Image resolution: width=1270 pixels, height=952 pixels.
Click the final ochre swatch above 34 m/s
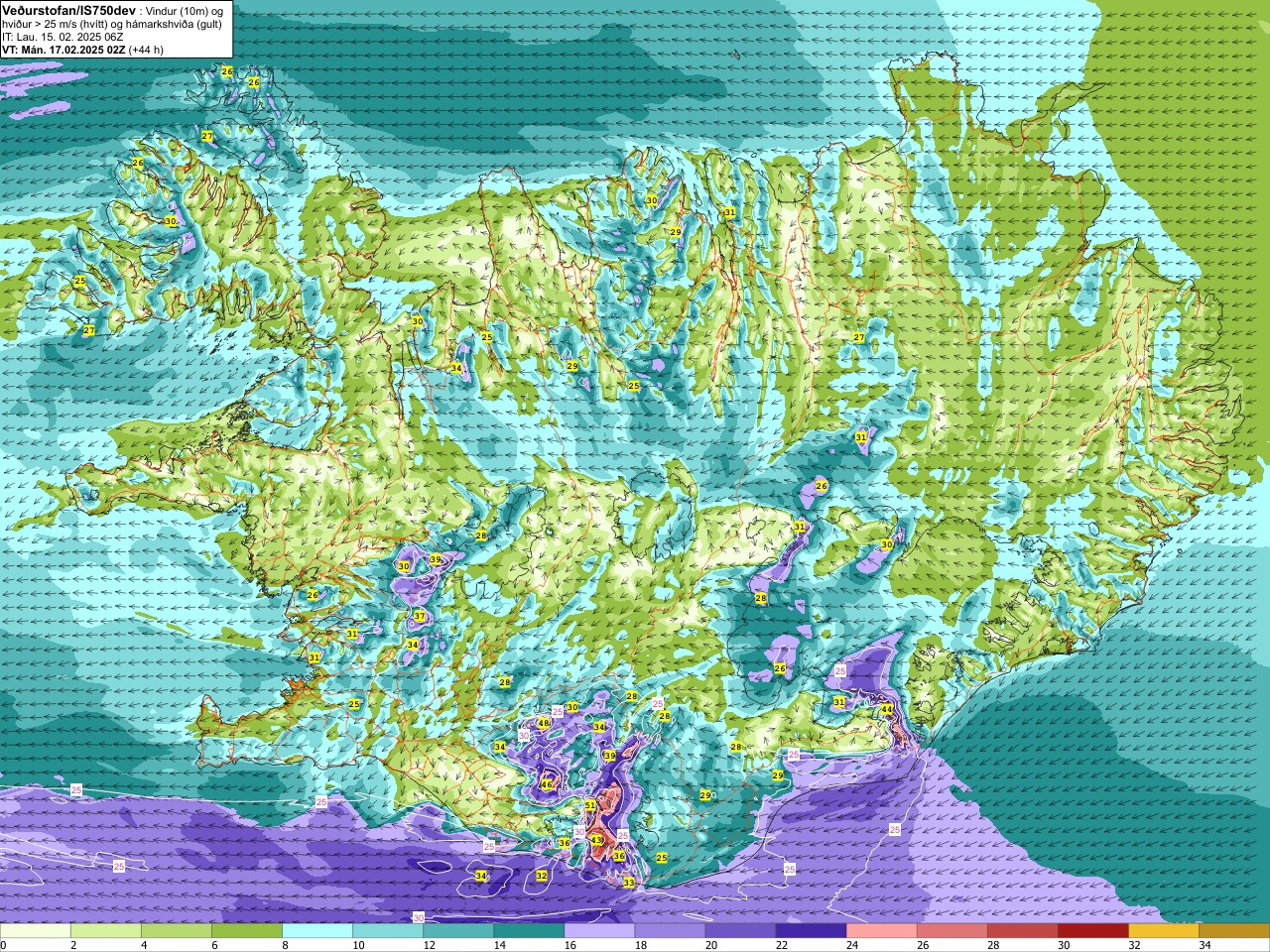(x=1234, y=931)
